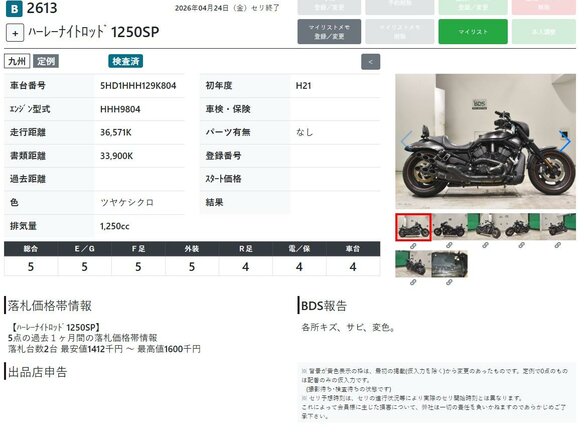The height and width of the screenshot is (438, 584).
Task: Click the 総合 score header
Action: pyautogui.click(x=31, y=249)
